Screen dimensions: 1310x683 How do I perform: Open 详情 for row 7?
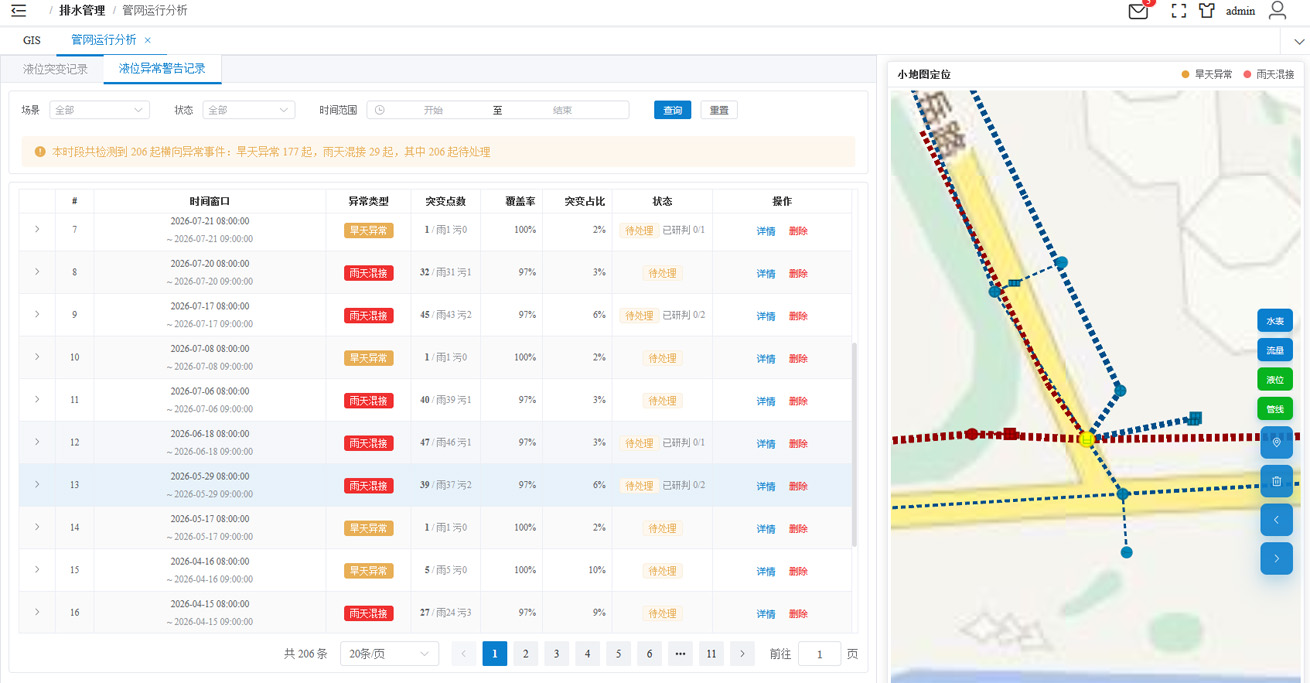[766, 231]
